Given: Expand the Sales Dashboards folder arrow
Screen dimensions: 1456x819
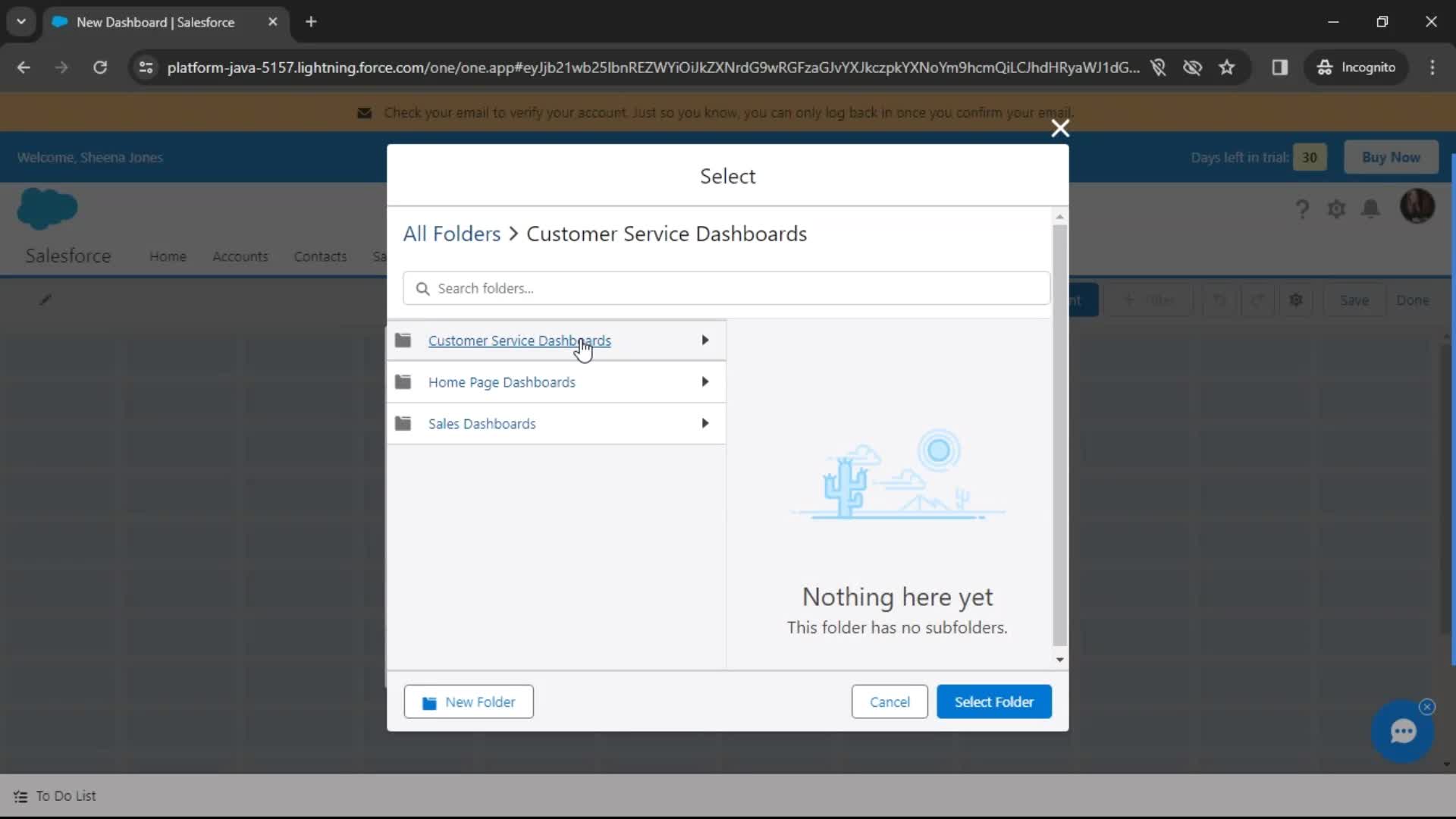Looking at the screenshot, I should (x=705, y=423).
